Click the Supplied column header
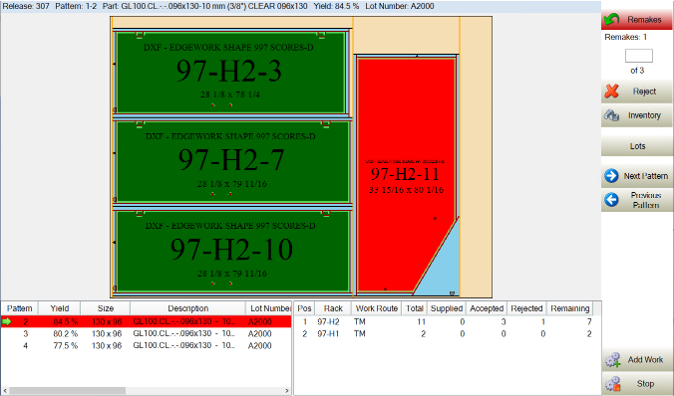The width and height of the screenshot is (674, 396). [446, 308]
